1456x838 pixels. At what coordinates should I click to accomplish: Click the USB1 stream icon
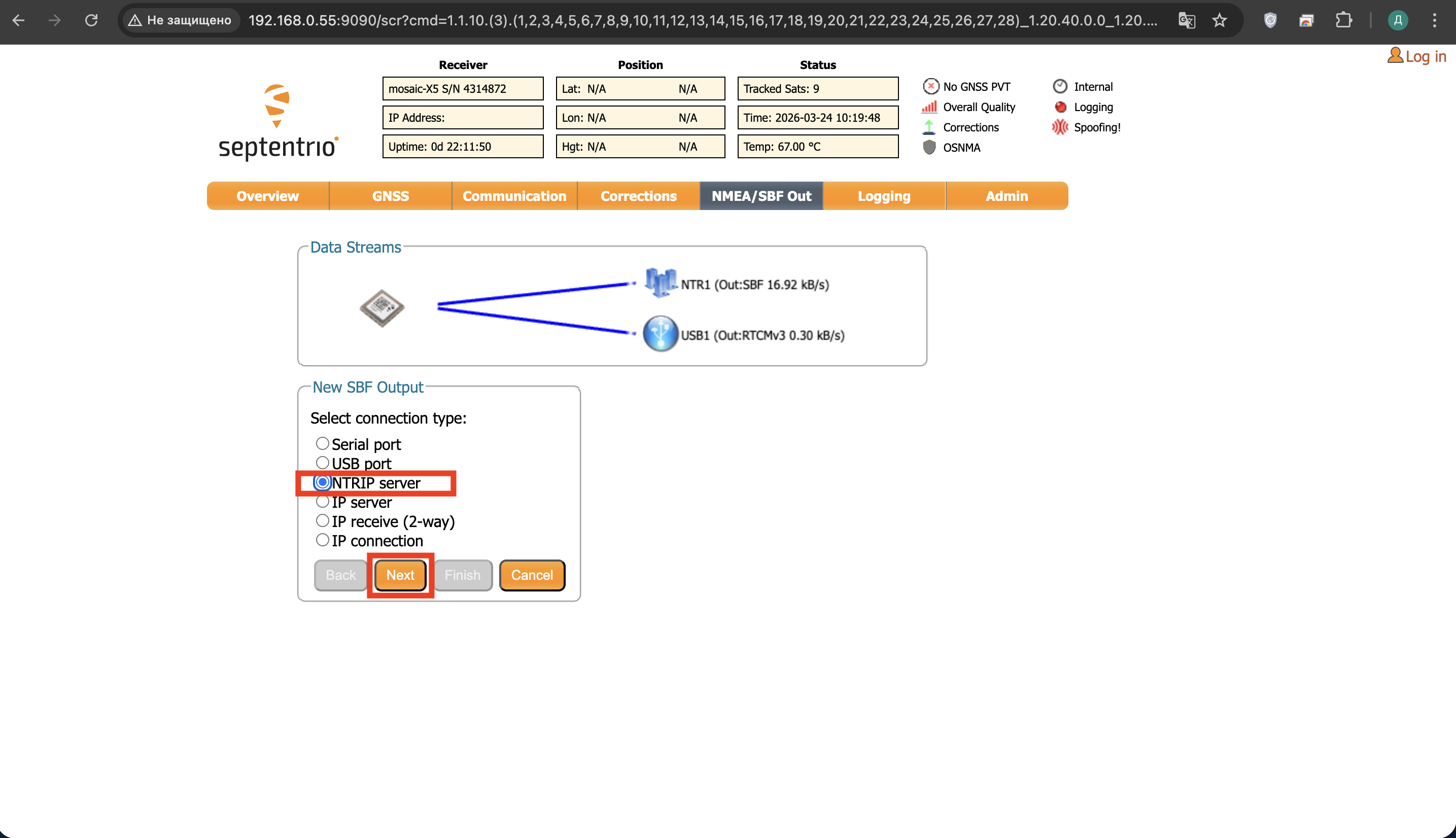coord(660,334)
